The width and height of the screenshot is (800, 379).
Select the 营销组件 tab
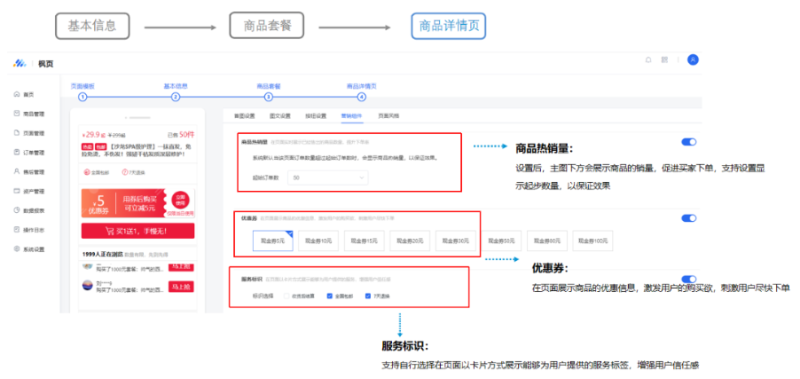coord(352,116)
